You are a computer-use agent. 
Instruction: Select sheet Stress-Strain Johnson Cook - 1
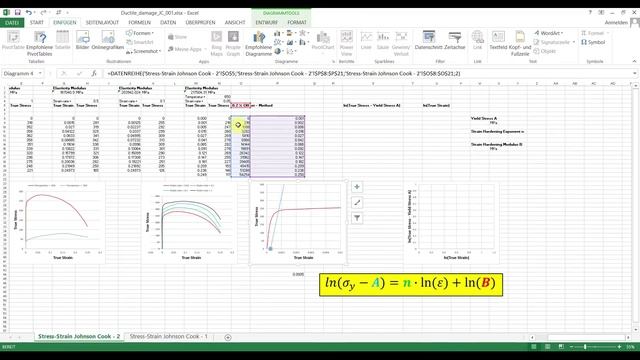(x=169, y=336)
